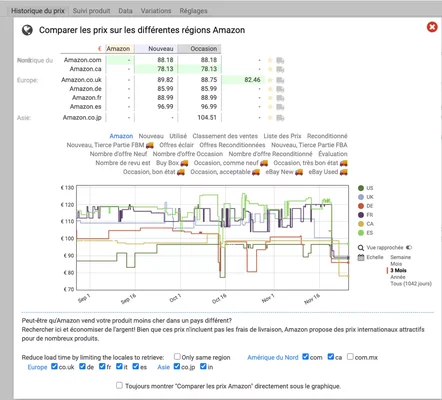Star the Amazon.com row
The height and width of the screenshot is (400, 442).
point(270,60)
